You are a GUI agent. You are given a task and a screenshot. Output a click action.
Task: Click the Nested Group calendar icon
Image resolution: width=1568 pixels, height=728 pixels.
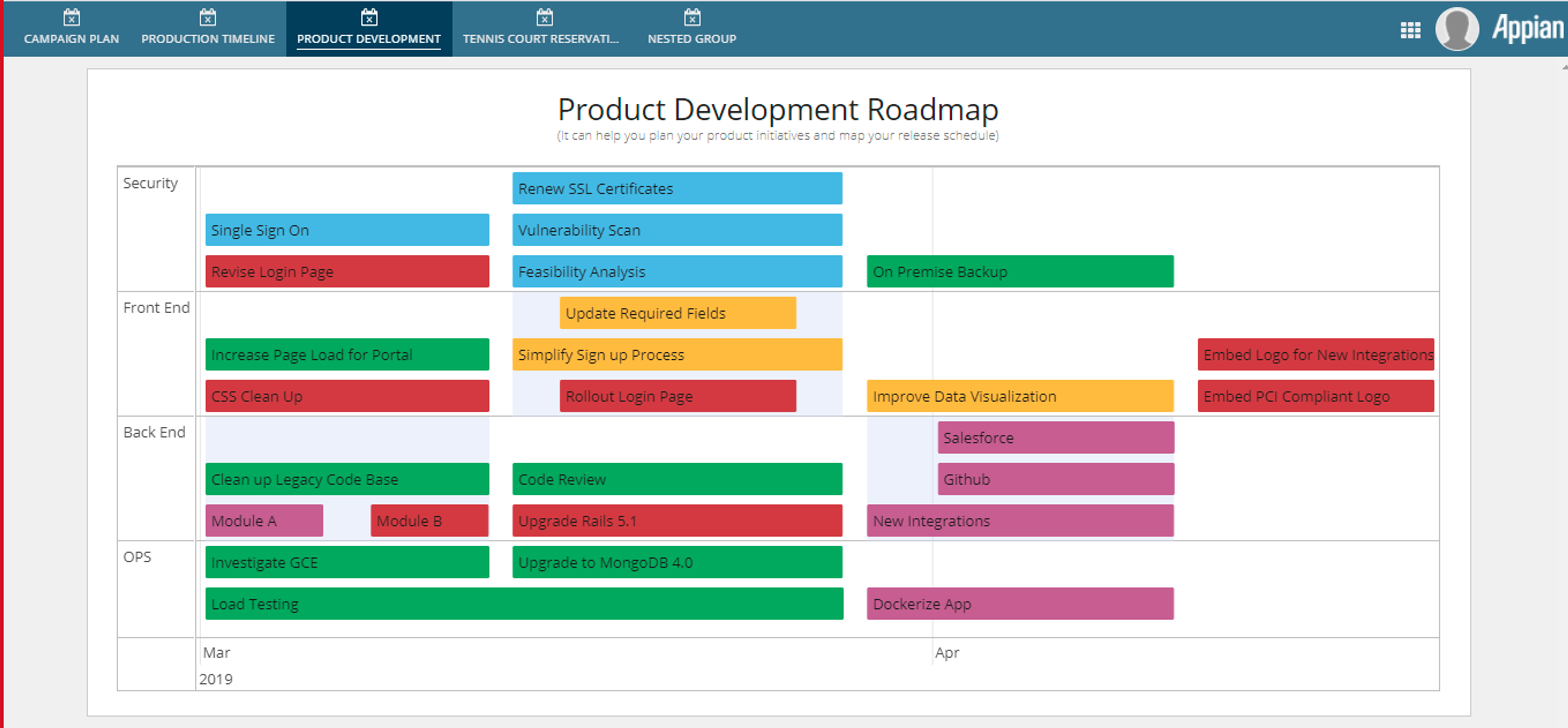point(692,17)
